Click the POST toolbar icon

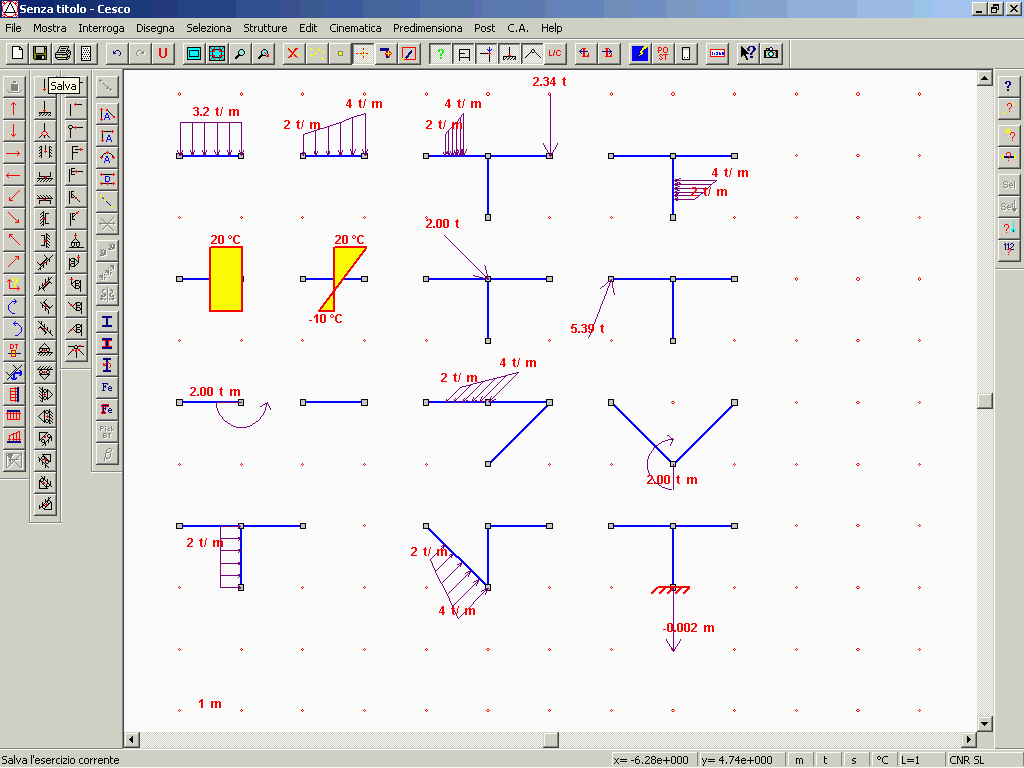click(x=663, y=53)
